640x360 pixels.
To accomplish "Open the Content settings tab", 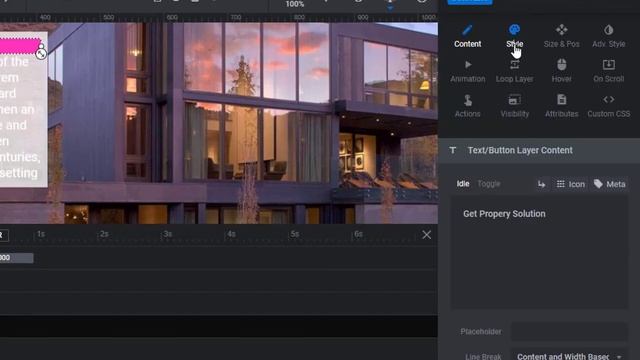I will (x=467, y=36).
